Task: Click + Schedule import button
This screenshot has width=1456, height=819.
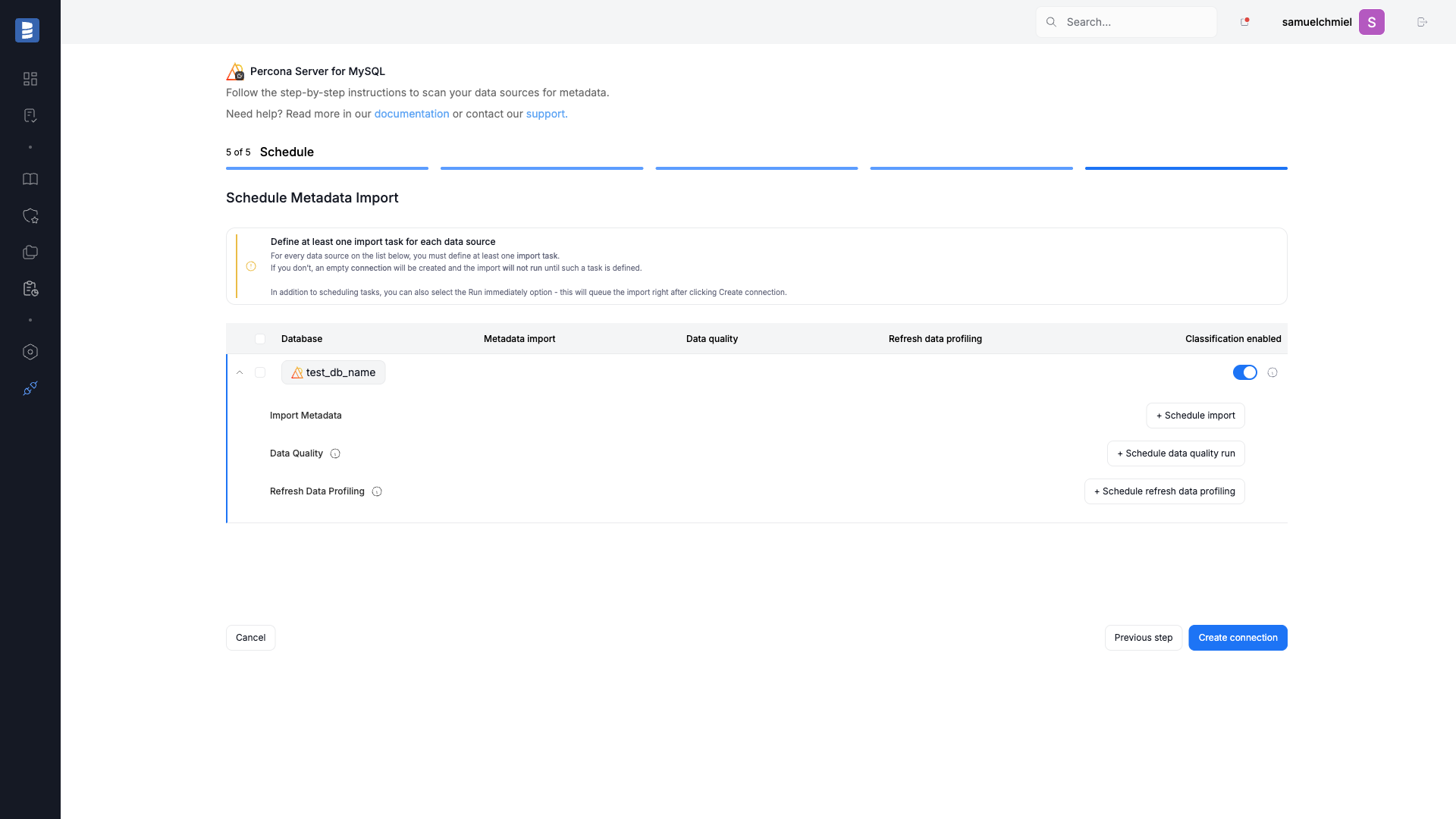Action: click(x=1195, y=416)
